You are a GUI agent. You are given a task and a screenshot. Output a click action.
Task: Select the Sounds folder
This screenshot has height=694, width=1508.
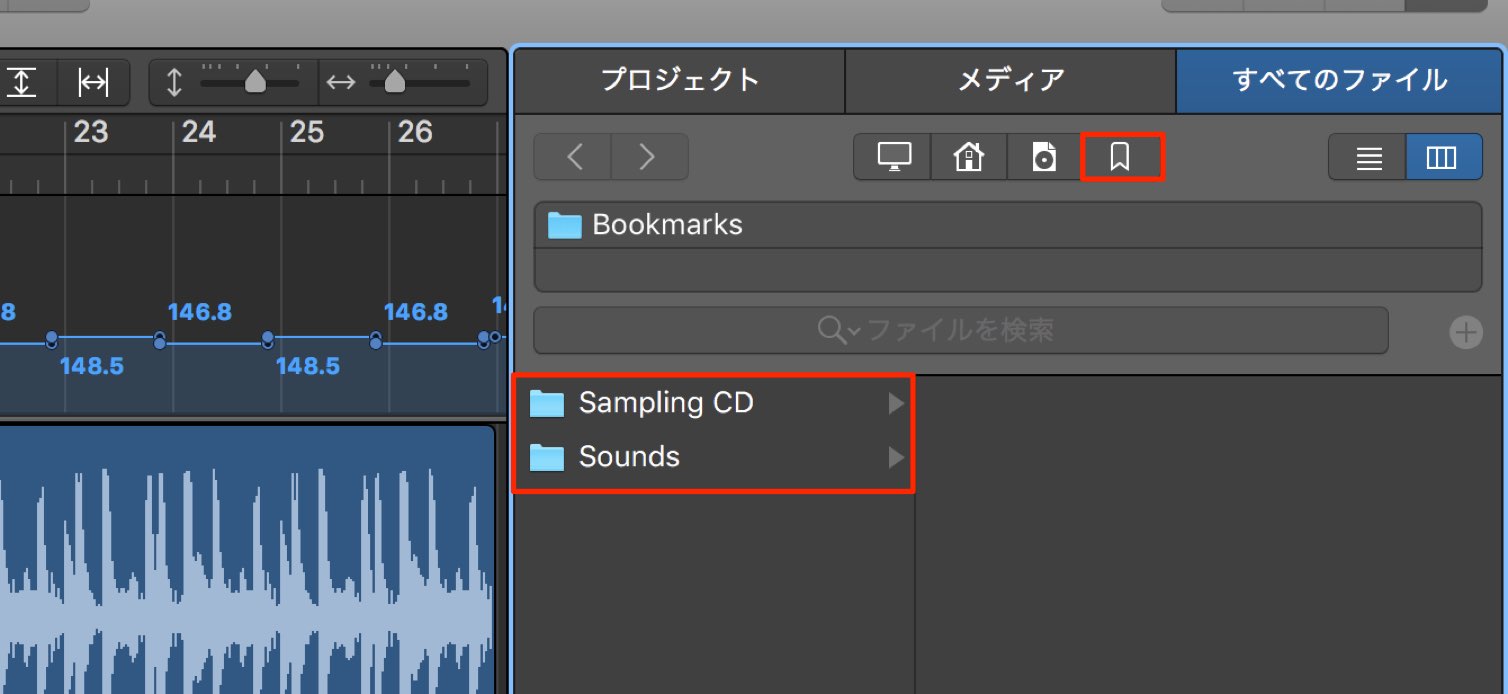tap(714, 457)
